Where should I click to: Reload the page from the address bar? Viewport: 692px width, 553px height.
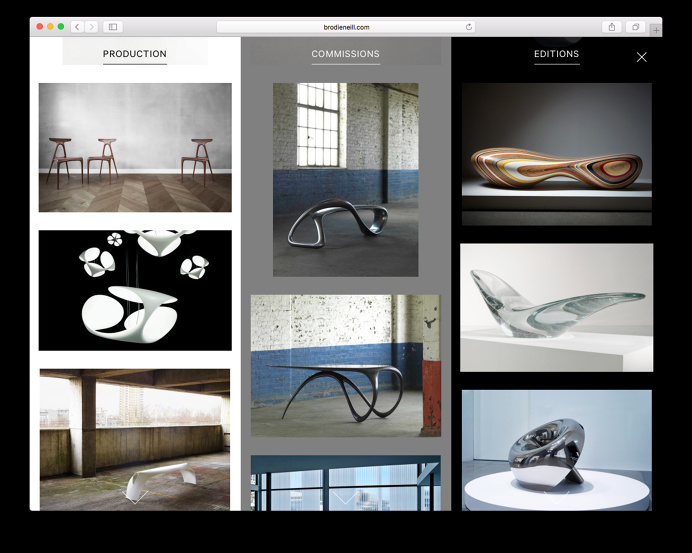click(469, 27)
